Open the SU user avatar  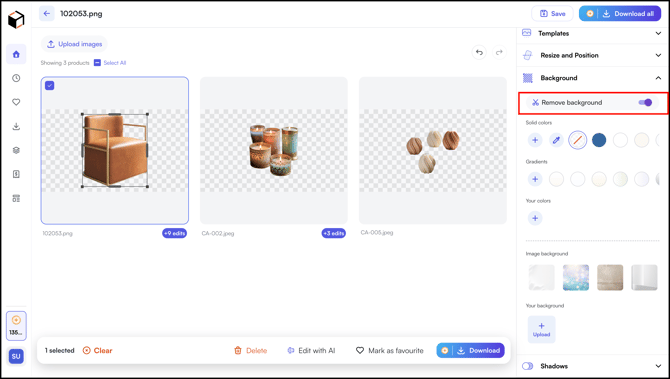pyautogui.click(x=16, y=356)
